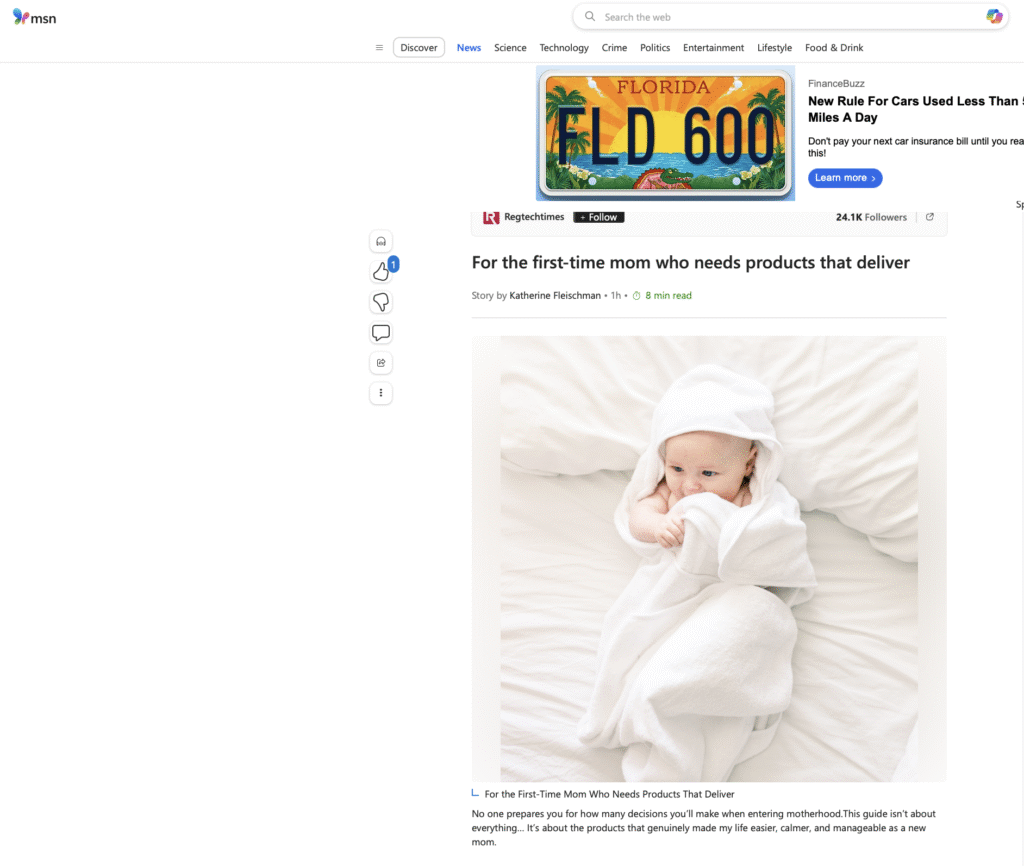Click the baby in towel article image
The height and width of the screenshot is (866, 1024).
click(709, 559)
